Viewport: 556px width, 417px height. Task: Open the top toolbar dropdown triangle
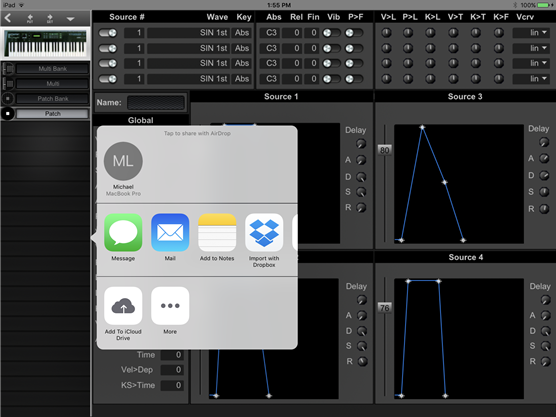(71, 19)
